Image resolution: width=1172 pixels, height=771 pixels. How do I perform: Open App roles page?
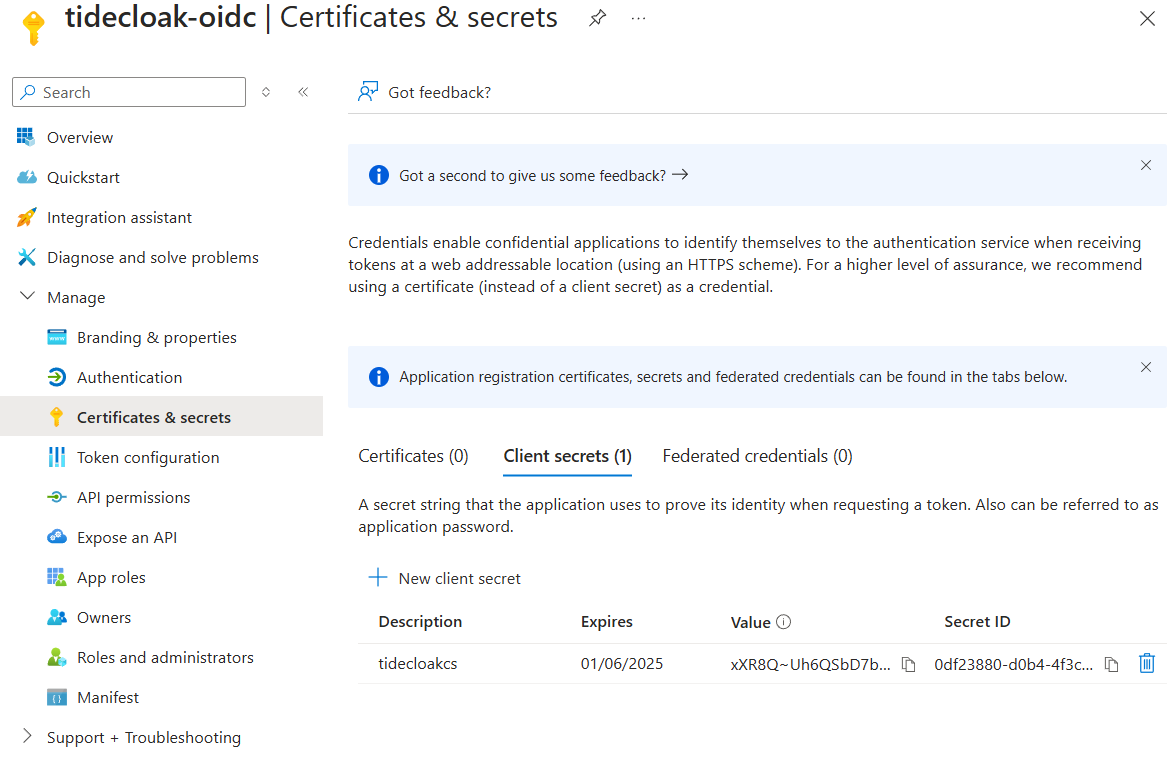click(x=111, y=578)
